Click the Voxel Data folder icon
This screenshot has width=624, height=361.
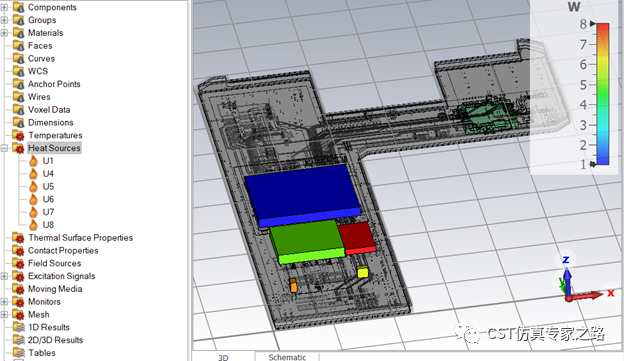[x=18, y=109]
